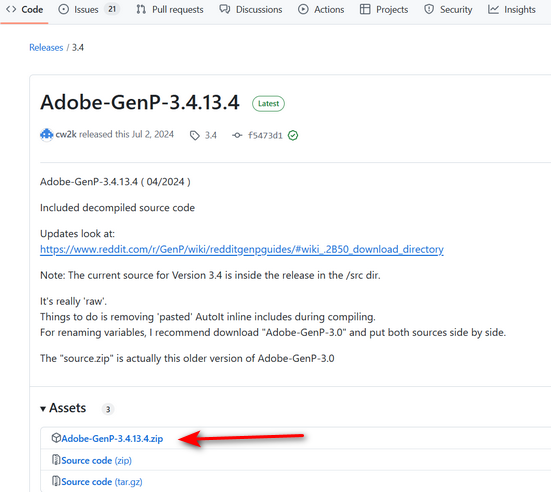Click the Releases breadcrumb link
This screenshot has width=551, height=492.
click(46, 47)
